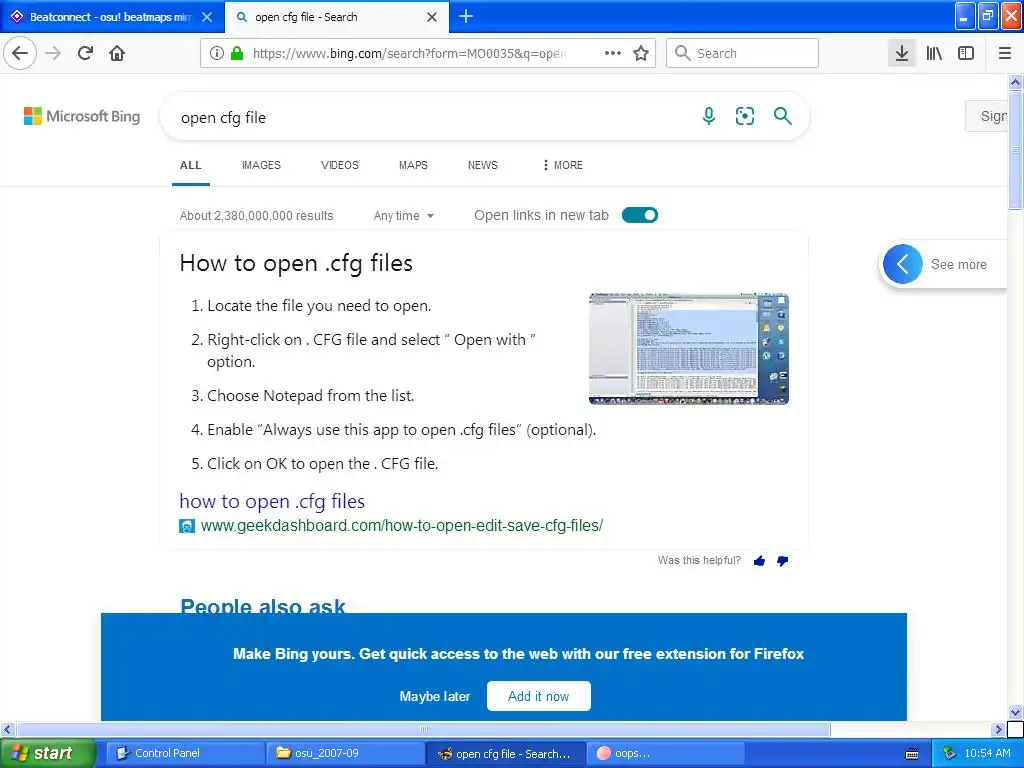Image resolution: width=1024 pixels, height=768 pixels.
Task: Click the About 2,380,000,000 results text
Action: [x=257, y=216]
